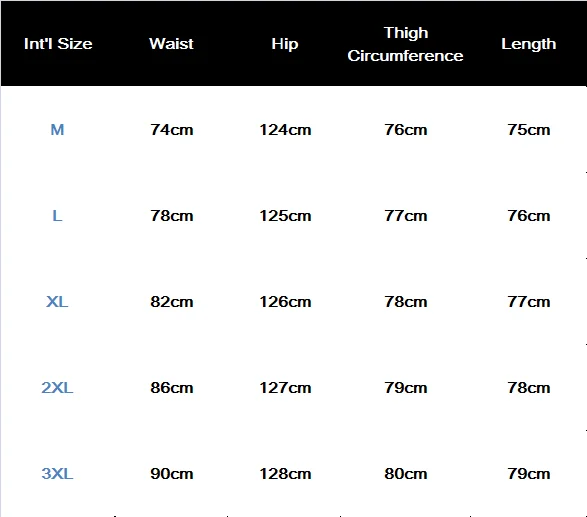Click the 75cm length value
This screenshot has height=517, width=587.
coord(529,130)
